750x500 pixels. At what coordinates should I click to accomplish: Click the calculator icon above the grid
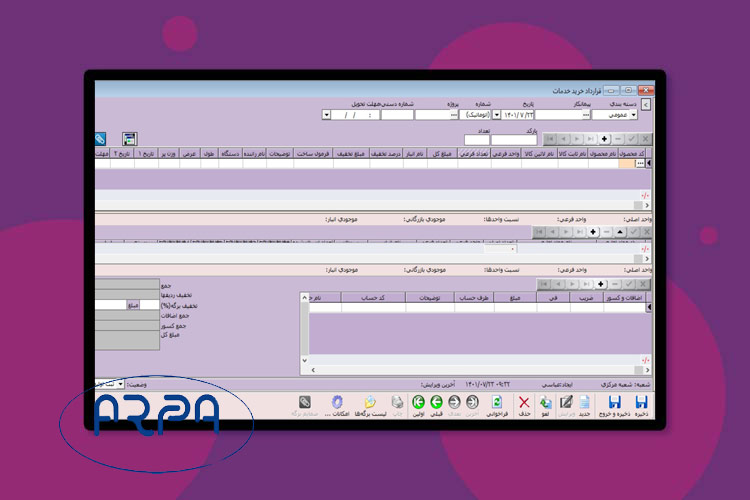pos(129,139)
